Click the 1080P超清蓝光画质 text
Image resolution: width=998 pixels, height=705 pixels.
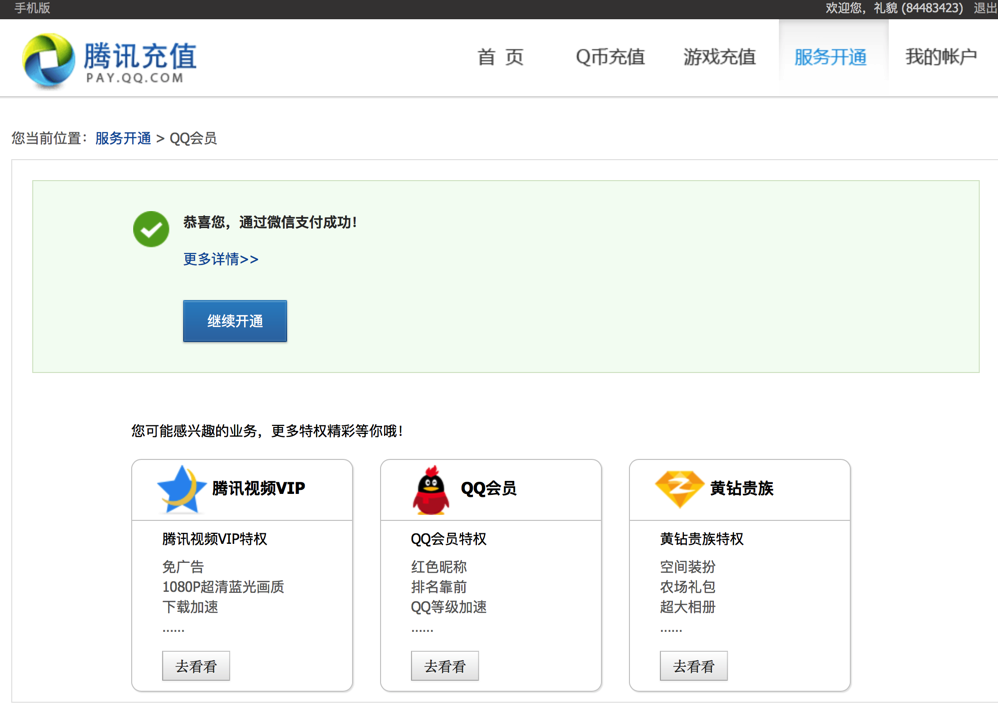click(x=223, y=587)
